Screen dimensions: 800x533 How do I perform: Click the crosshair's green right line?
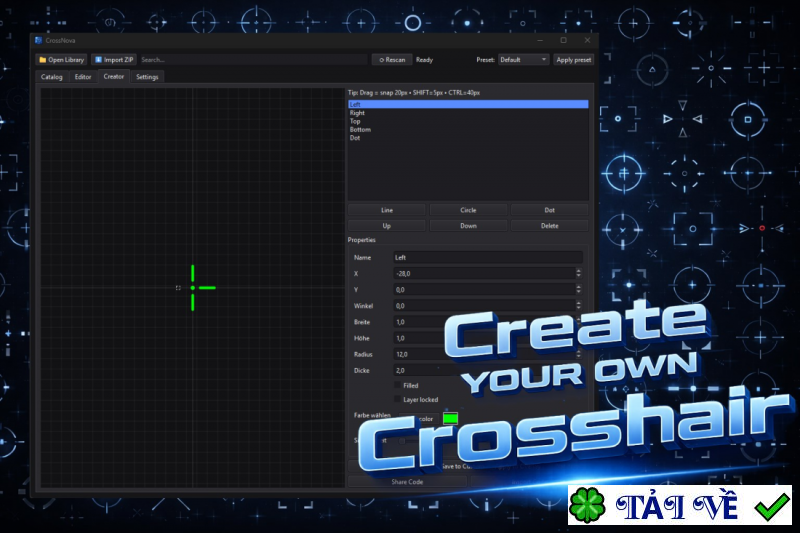[x=207, y=288]
